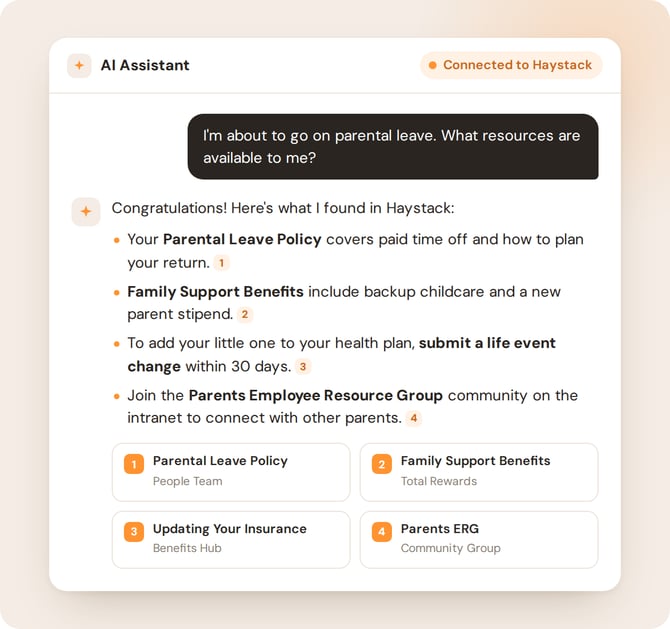Click the number 1 badge on source card
This screenshot has height=629, width=670.
click(134, 464)
